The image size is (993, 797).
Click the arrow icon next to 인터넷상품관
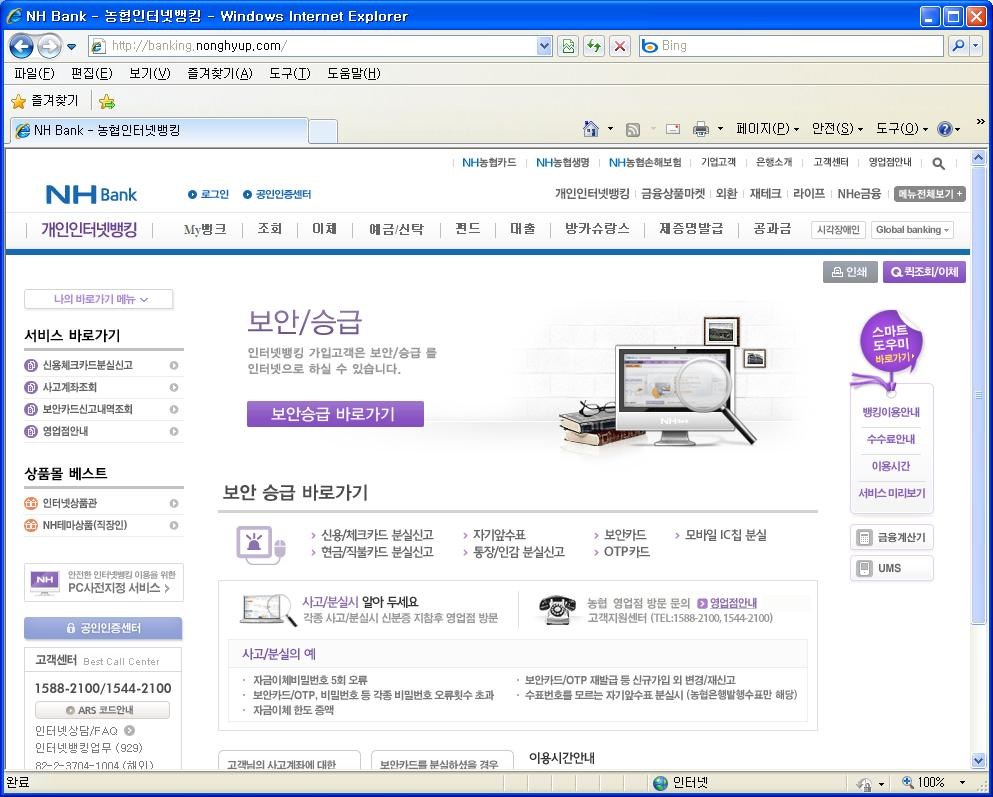(174, 503)
